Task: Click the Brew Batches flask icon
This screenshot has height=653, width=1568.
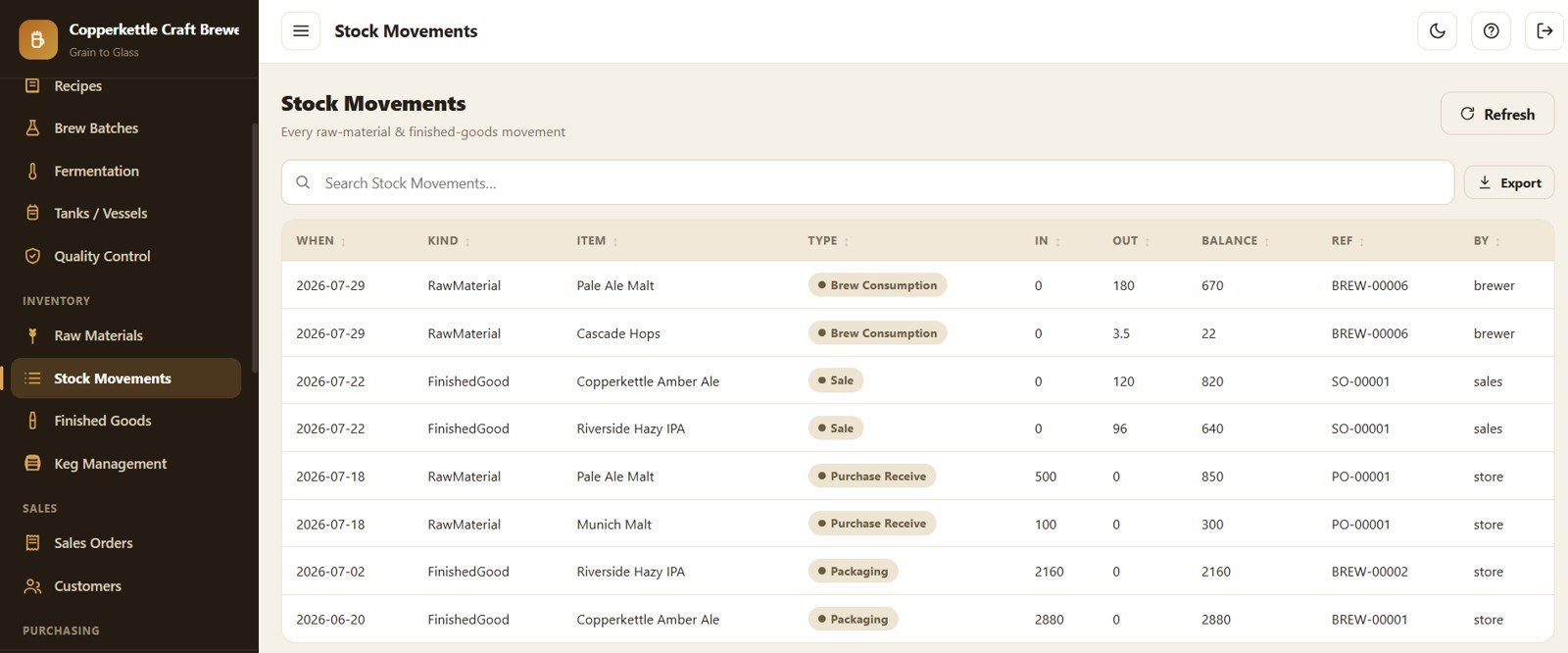Action: (x=32, y=128)
